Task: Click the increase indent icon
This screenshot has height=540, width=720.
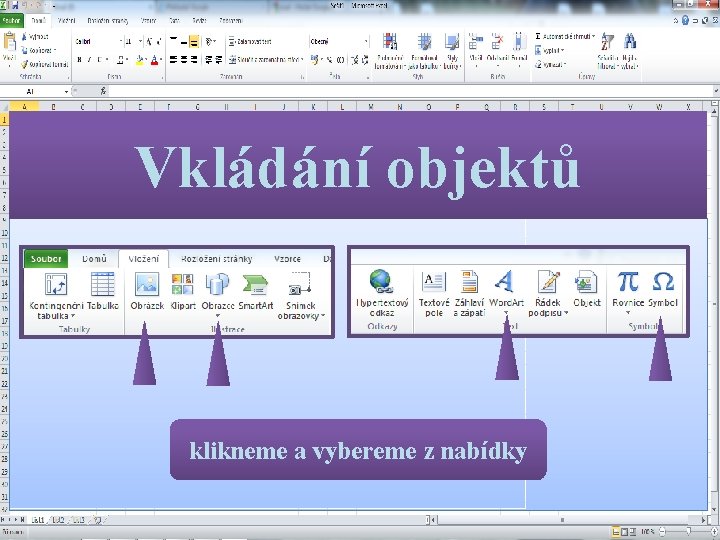Action: click(x=219, y=60)
